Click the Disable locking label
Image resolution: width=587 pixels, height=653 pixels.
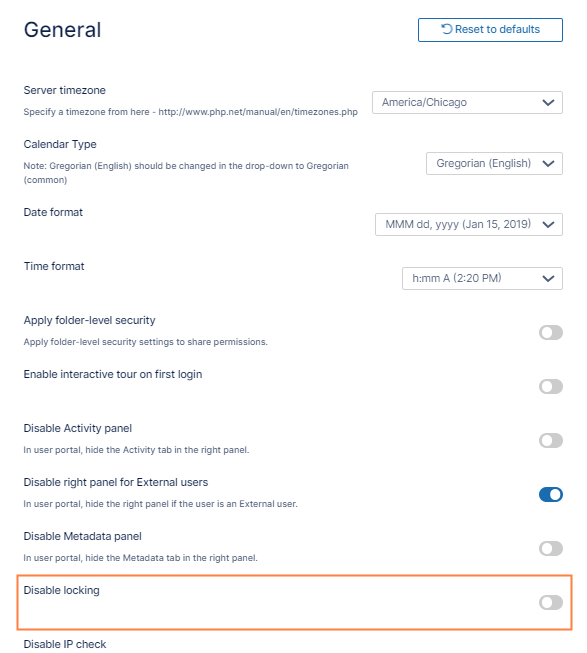pyautogui.click(x=62, y=590)
